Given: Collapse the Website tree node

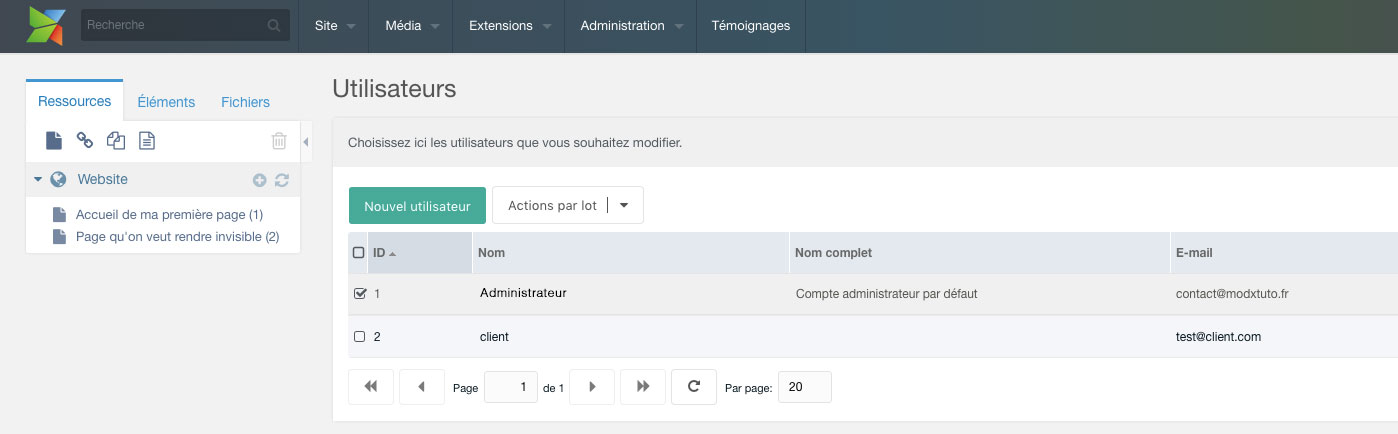Looking at the screenshot, I should 38,180.
